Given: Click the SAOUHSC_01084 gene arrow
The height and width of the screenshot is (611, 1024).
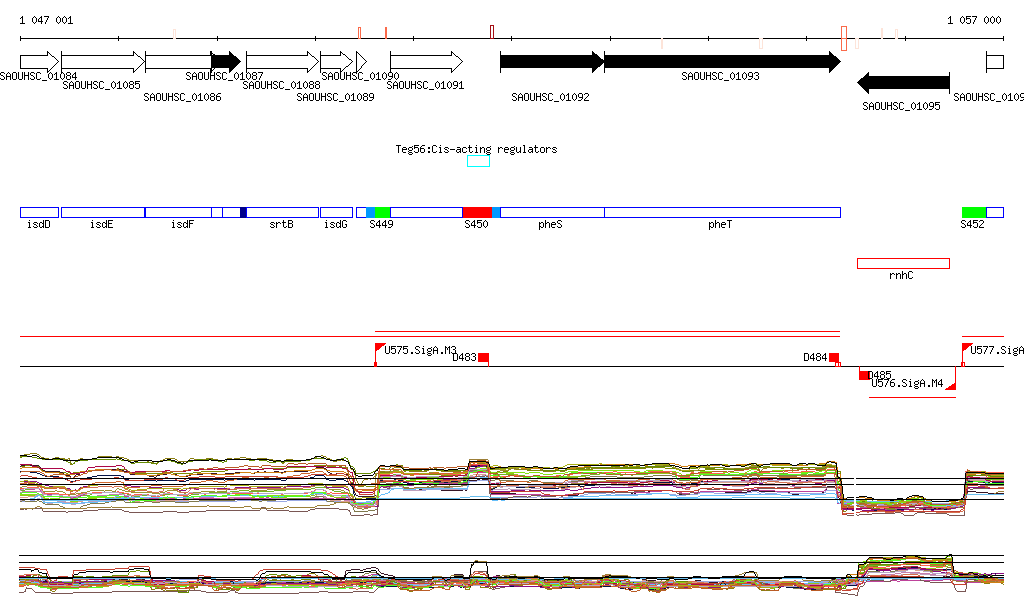Looking at the screenshot, I should (x=40, y=62).
